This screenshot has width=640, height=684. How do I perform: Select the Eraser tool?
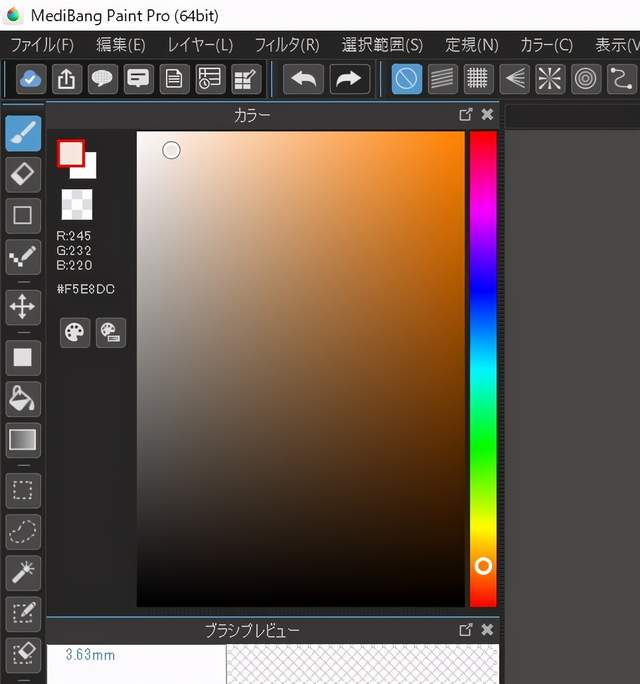tap(23, 174)
